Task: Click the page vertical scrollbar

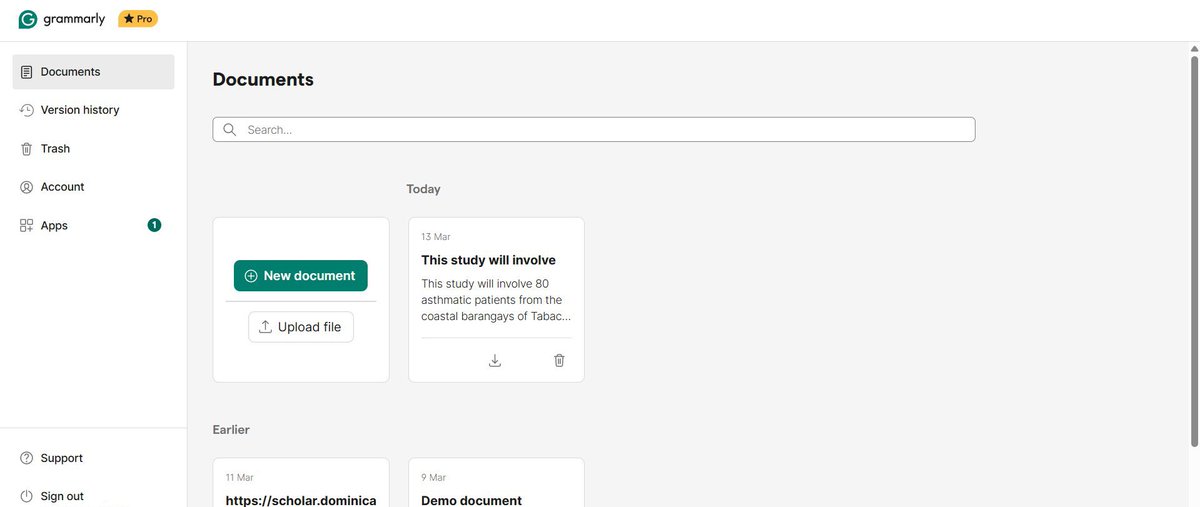Action: click(x=1194, y=250)
